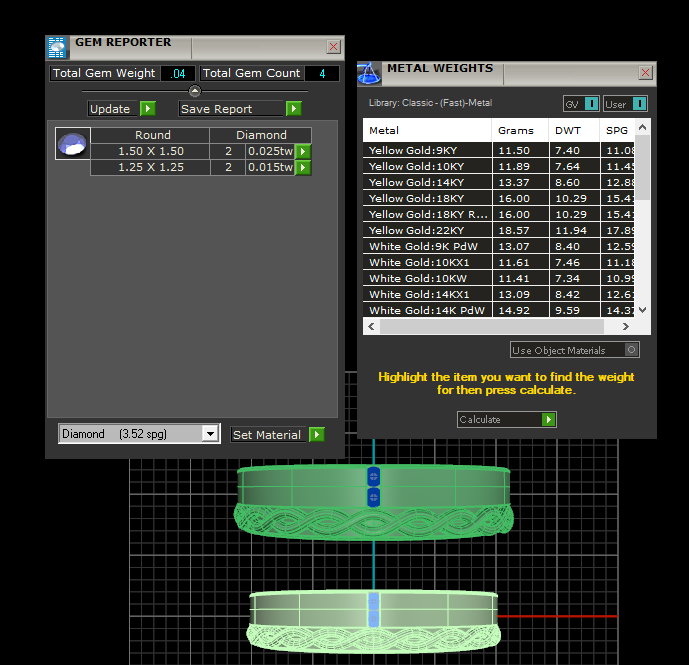This screenshot has height=665, width=689.
Task: Toggle the GV switch
Action: click(591, 104)
